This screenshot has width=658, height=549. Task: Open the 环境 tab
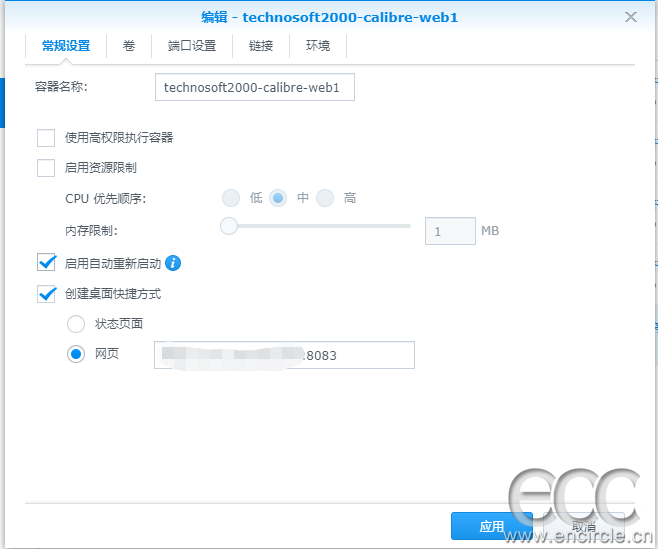(x=318, y=46)
